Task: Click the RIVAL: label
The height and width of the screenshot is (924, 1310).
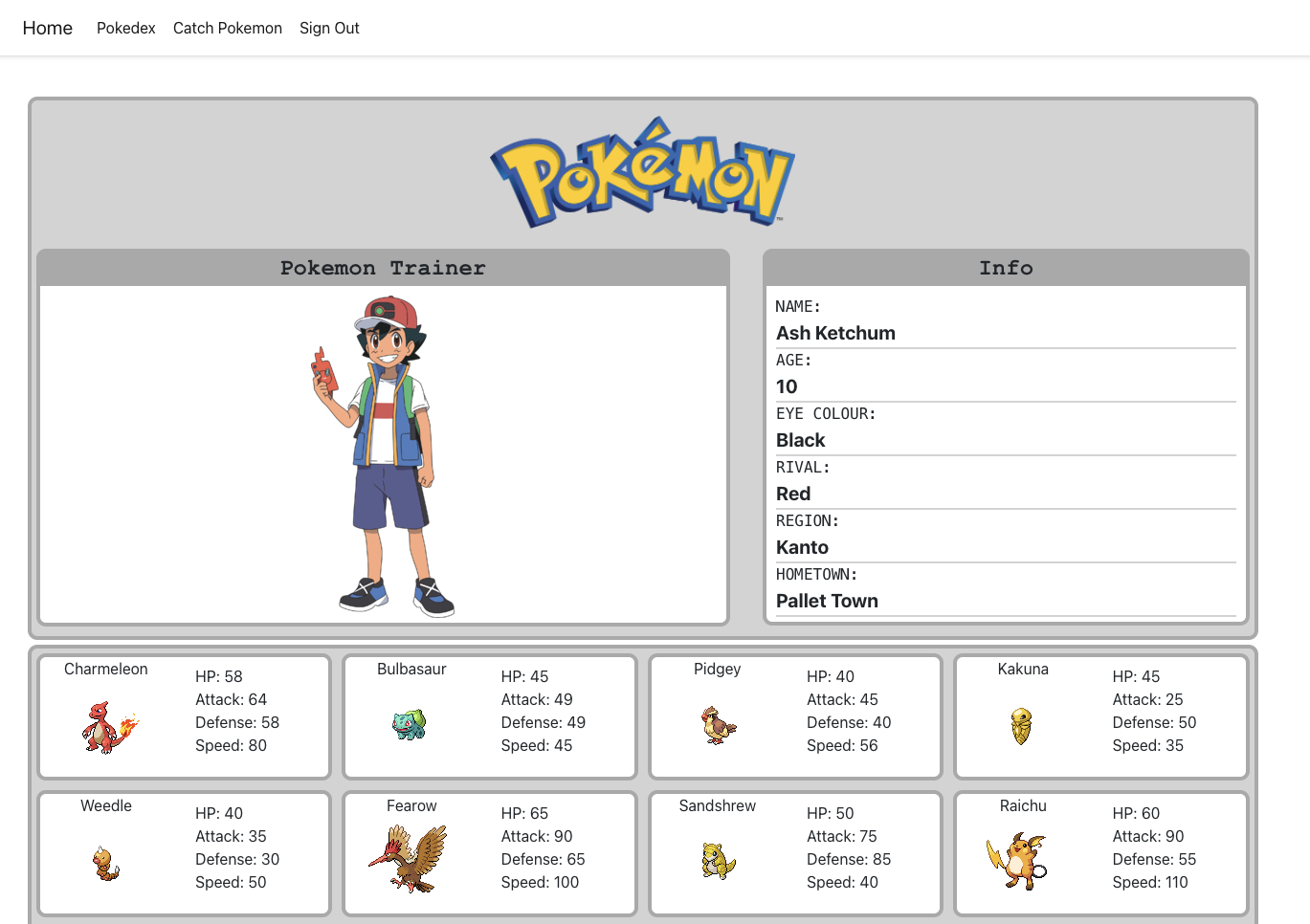Action: (803, 468)
